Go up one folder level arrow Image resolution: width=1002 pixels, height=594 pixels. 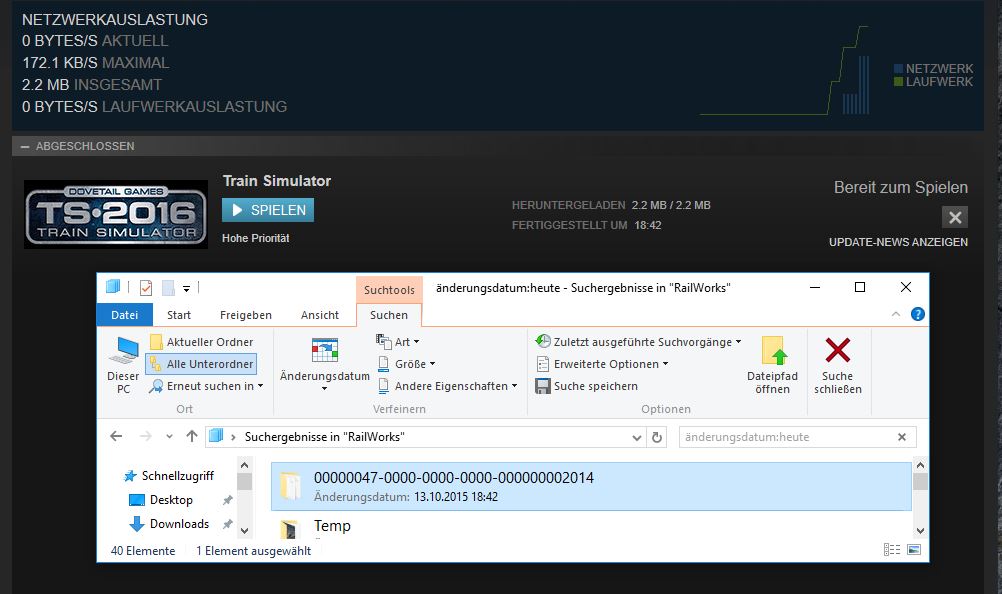pyautogui.click(x=192, y=437)
